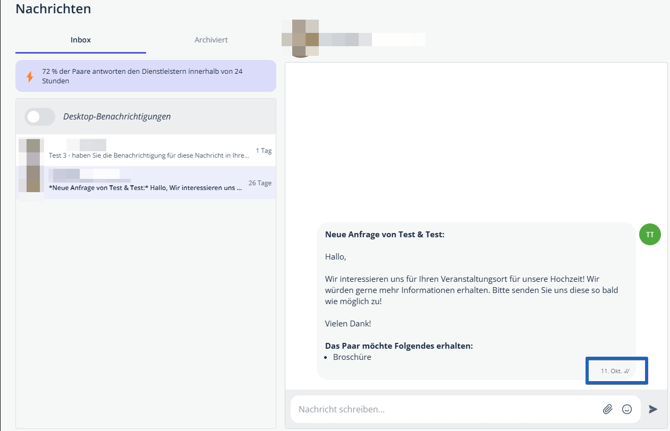Click the green TT avatar
The image size is (670, 431).
[650, 234]
